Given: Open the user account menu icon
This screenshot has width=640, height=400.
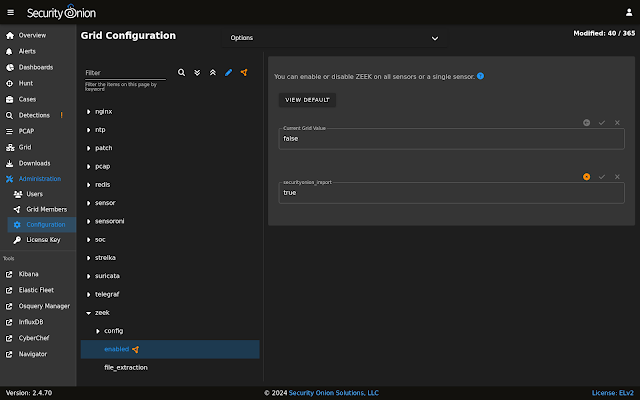Looking at the screenshot, I should [629, 12].
